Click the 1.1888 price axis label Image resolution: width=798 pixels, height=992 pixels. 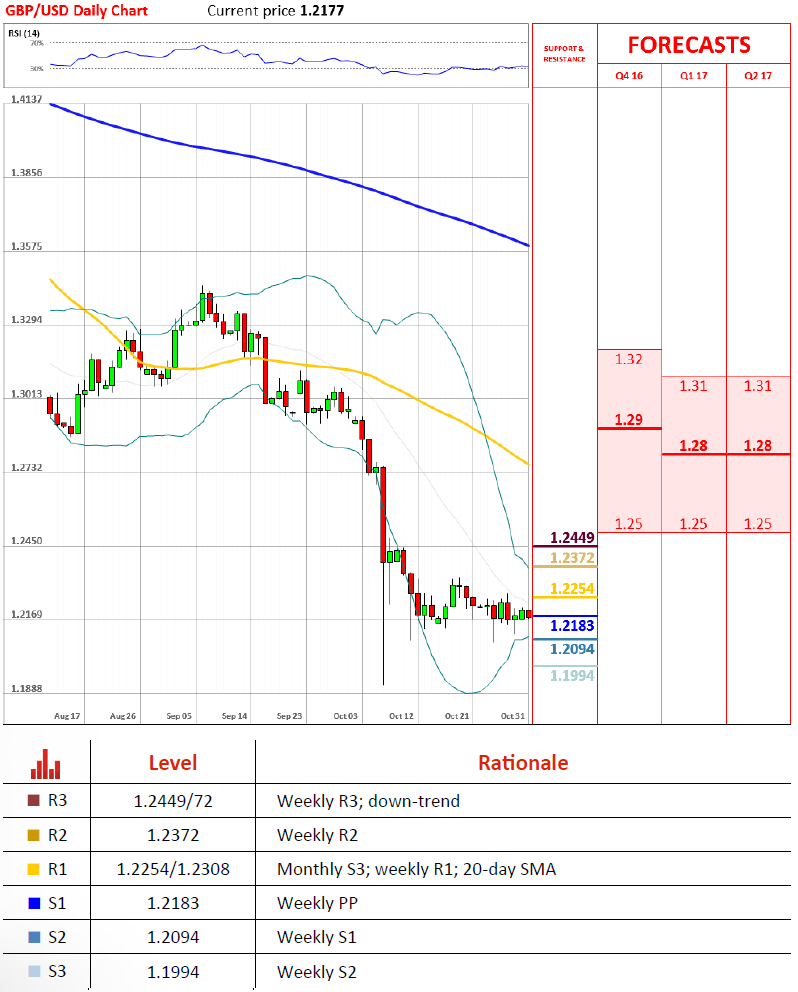pyautogui.click(x=27, y=689)
